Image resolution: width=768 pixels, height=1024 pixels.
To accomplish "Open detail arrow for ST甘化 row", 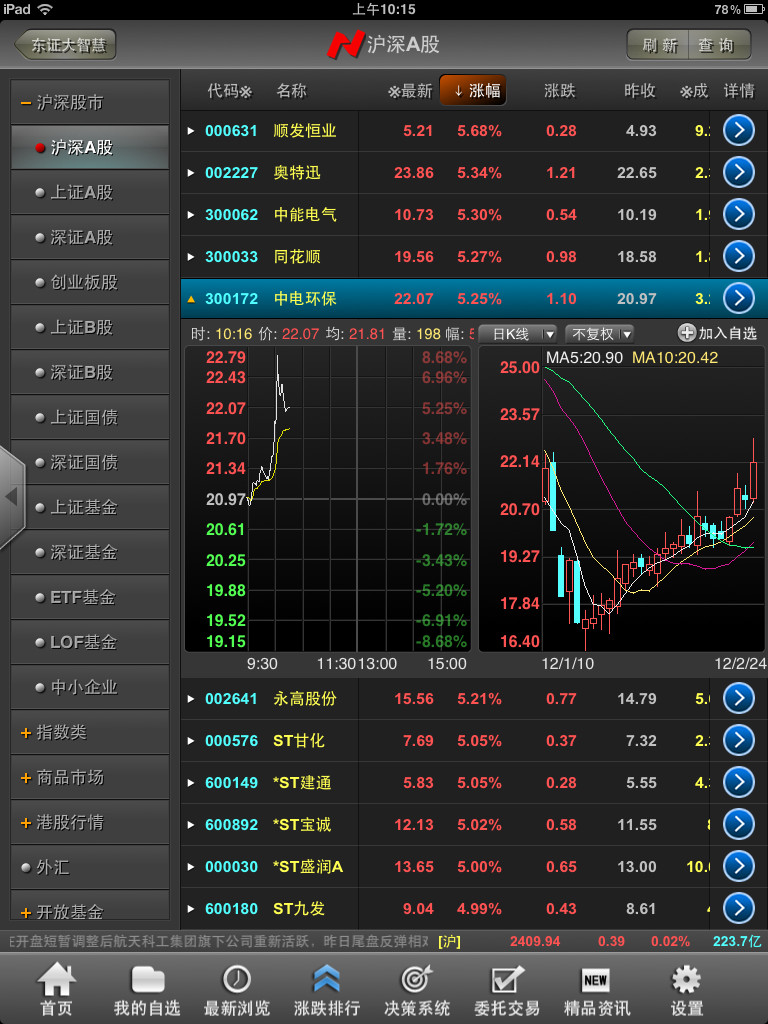I will (x=739, y=741).
